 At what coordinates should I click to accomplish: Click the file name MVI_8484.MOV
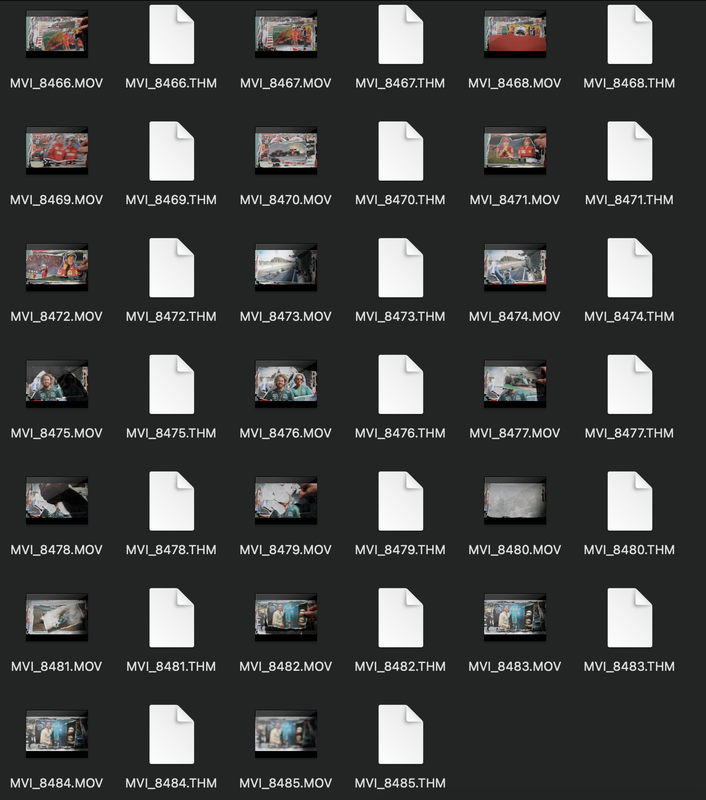point(57,783)
